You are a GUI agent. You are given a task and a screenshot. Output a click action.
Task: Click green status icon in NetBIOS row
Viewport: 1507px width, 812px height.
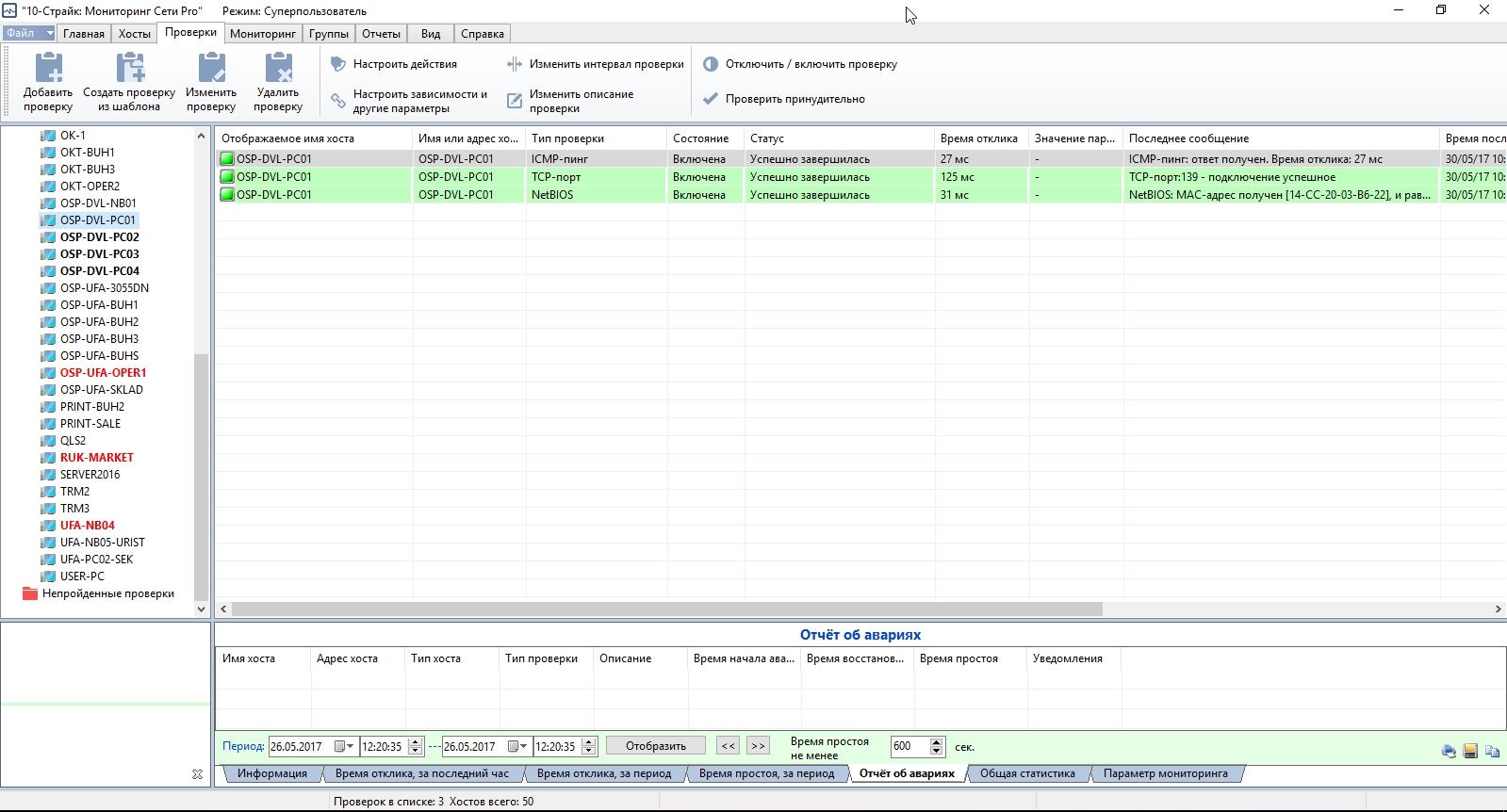point(227,195)
